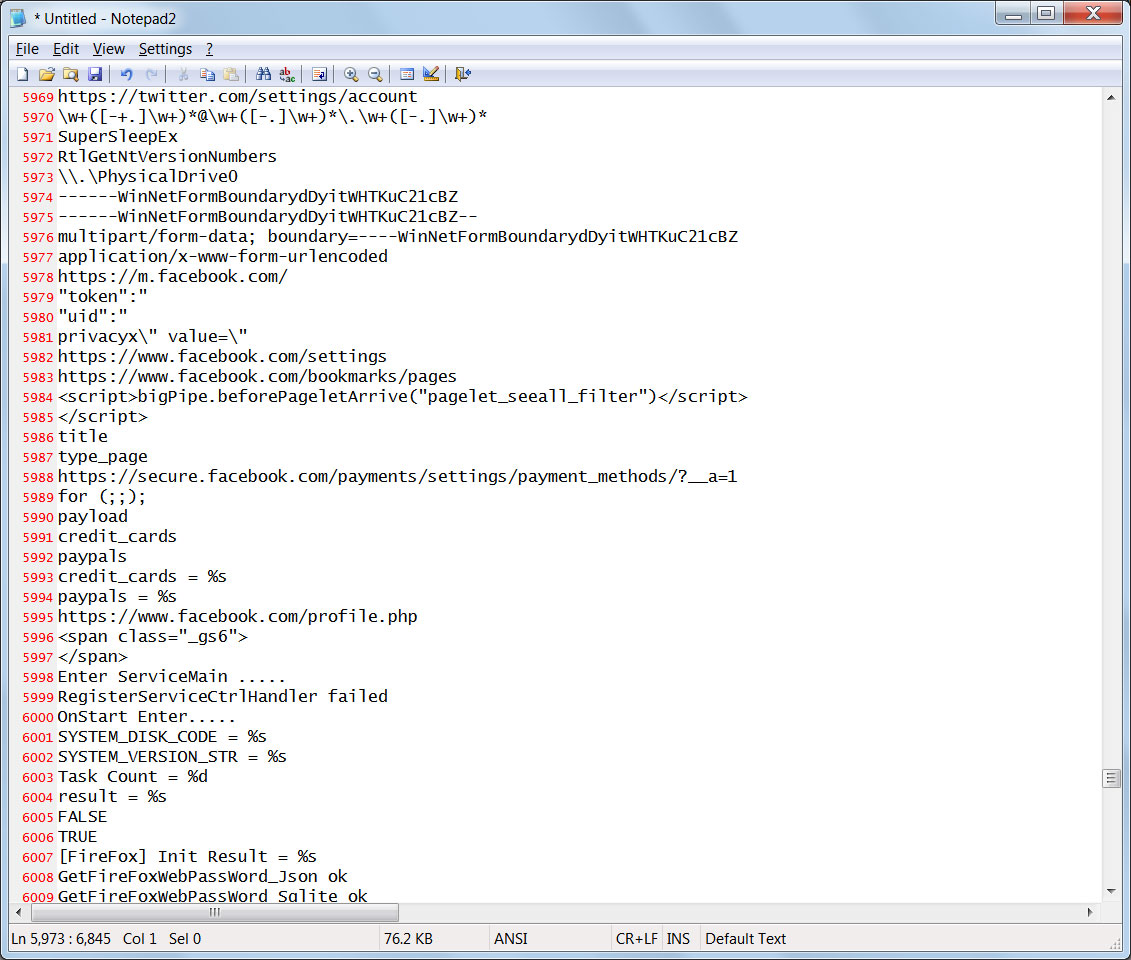Redo the last edit
This screenshot has height=960, width=1131.
click(150, 74)
